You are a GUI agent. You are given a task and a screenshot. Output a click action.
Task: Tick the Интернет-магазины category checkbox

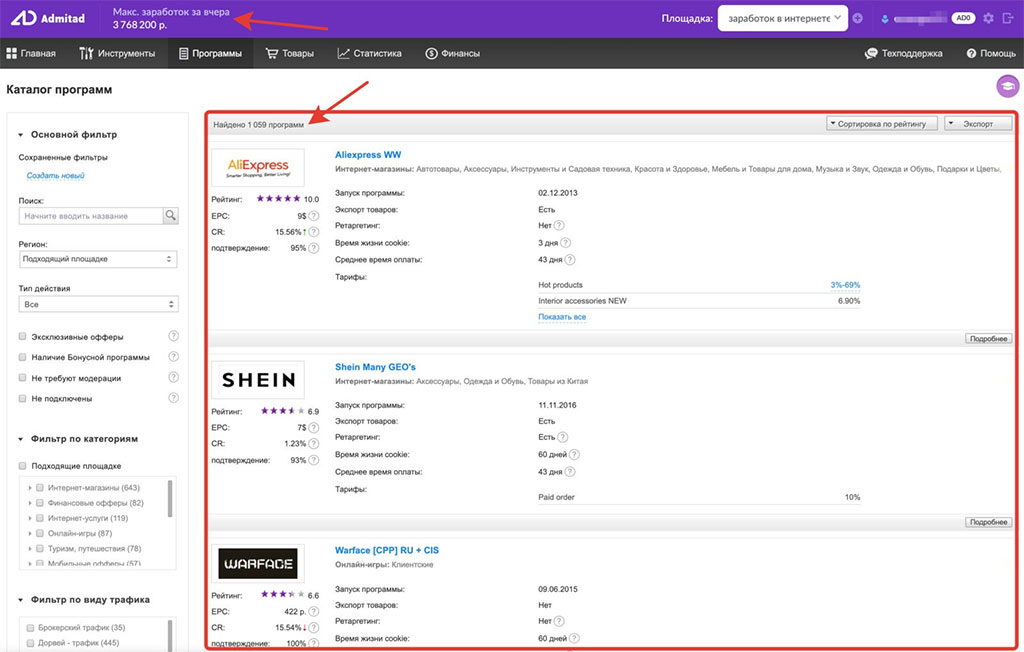click(40, 488)
